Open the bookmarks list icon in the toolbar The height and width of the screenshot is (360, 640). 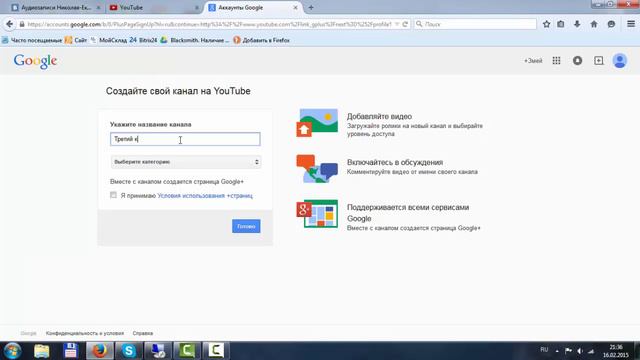(561, 24)
